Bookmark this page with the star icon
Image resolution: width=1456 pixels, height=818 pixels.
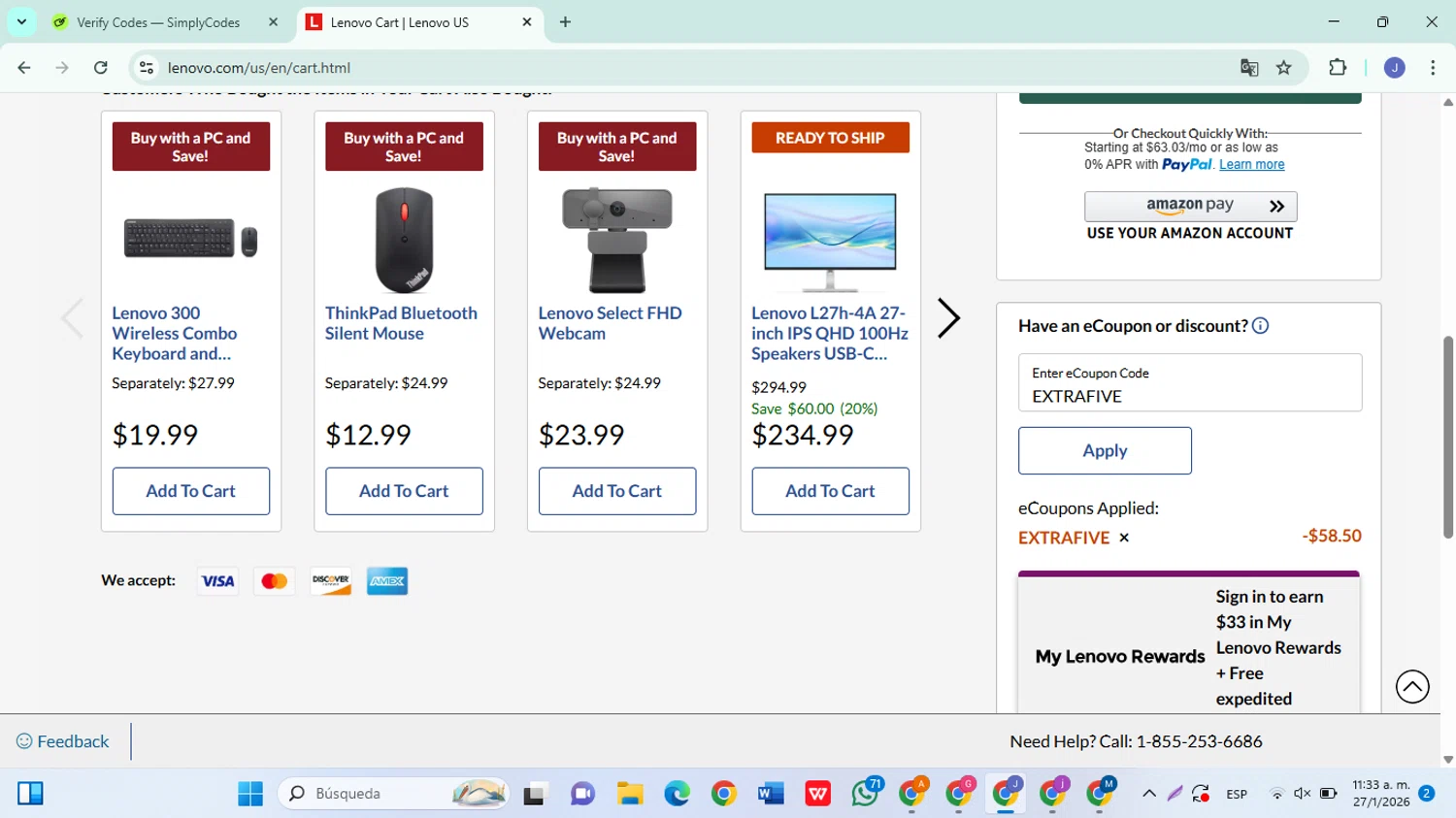point(1284,68)
